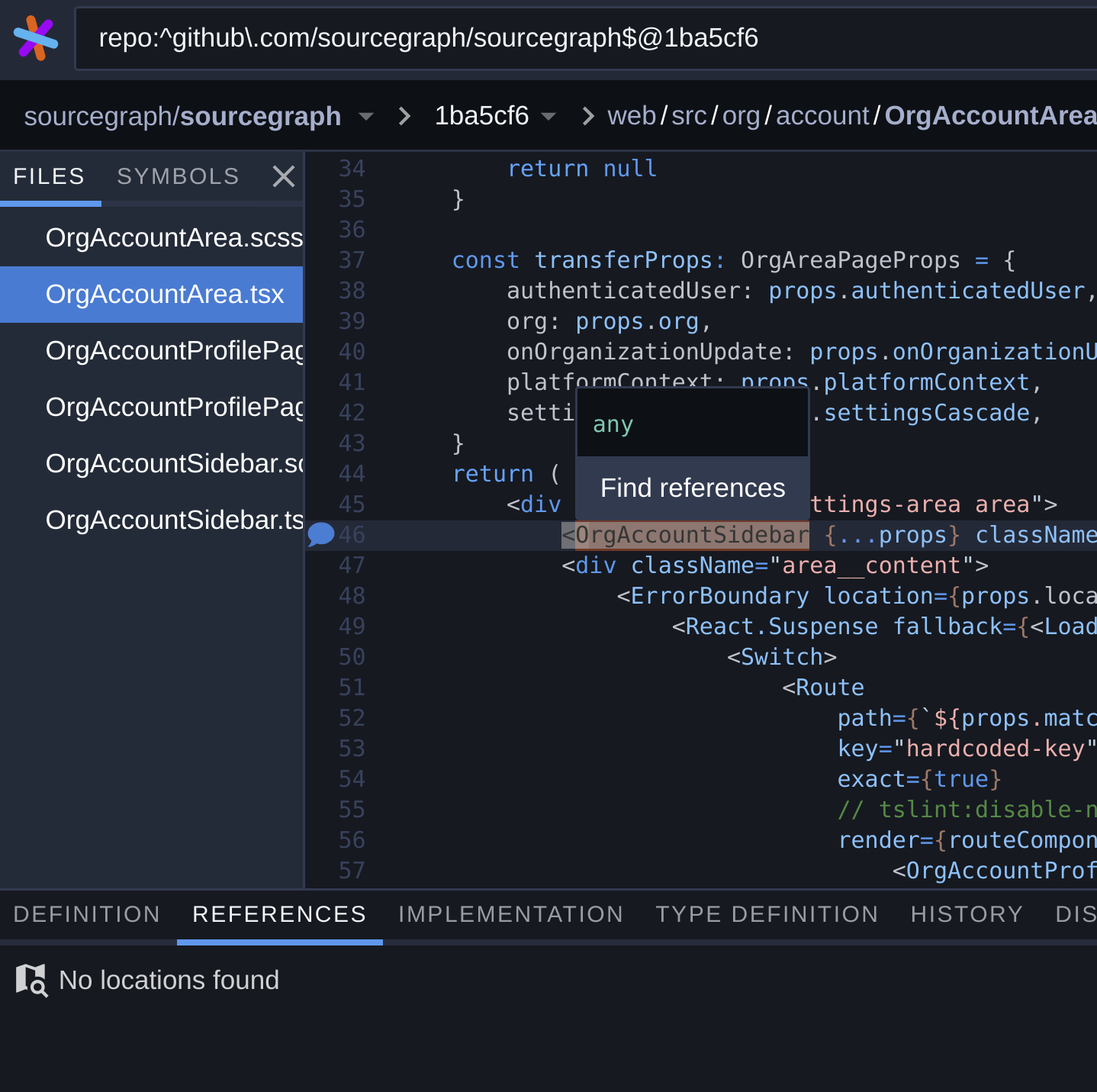Screen dimensions: 1097x1092
Task: Click the "hardcoded-key" string on line 53
Action: point(995,749)
